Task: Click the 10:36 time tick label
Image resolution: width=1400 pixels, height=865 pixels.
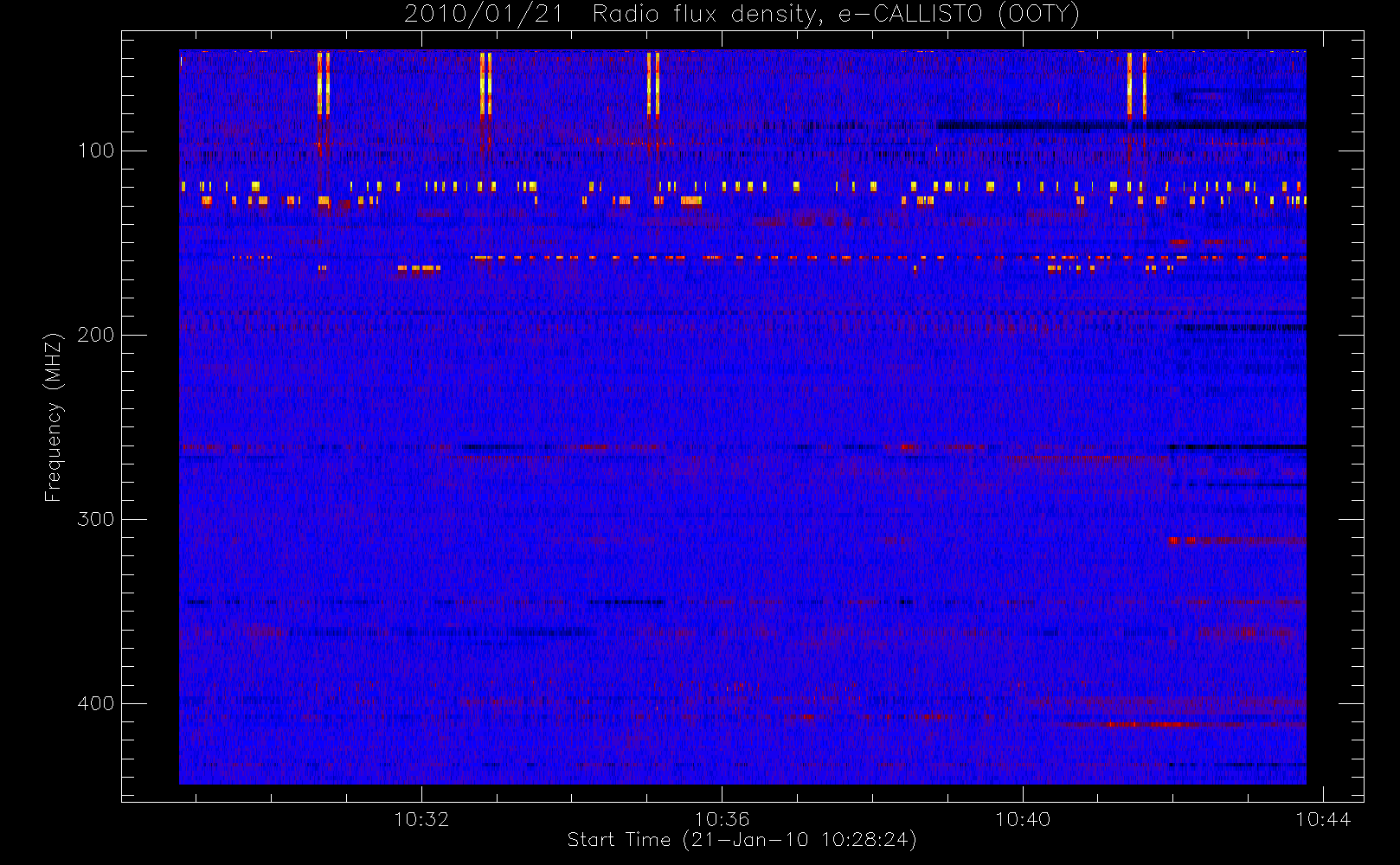Action: [x=722, y=818]
